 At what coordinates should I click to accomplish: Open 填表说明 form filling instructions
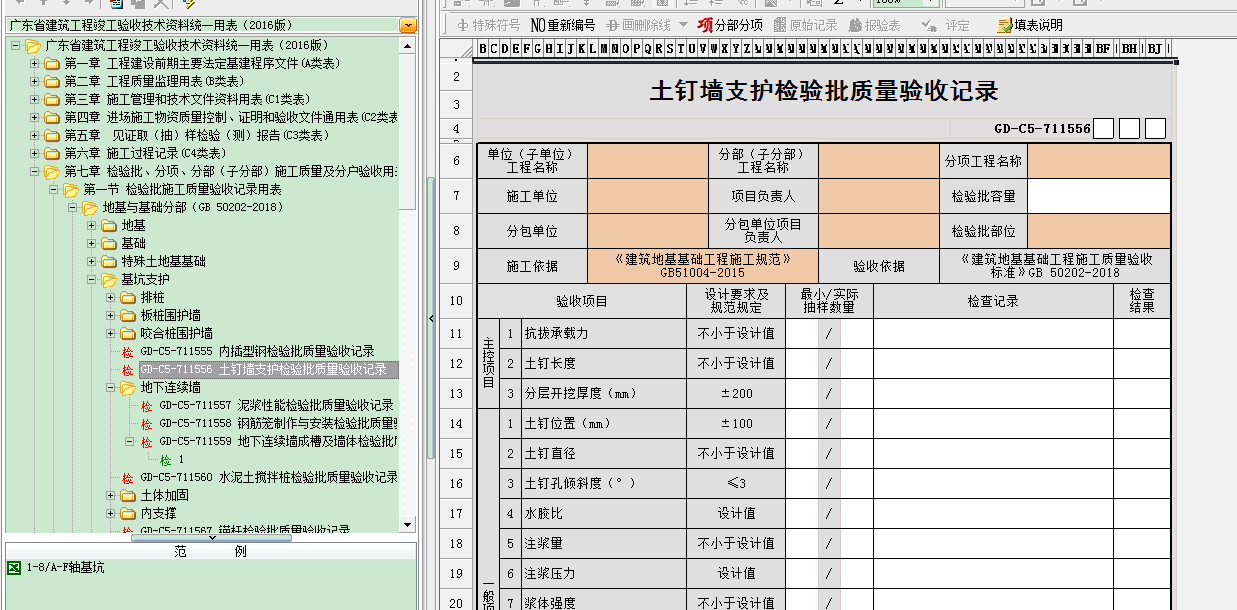pyautogui.click(x=1029, y=25)
